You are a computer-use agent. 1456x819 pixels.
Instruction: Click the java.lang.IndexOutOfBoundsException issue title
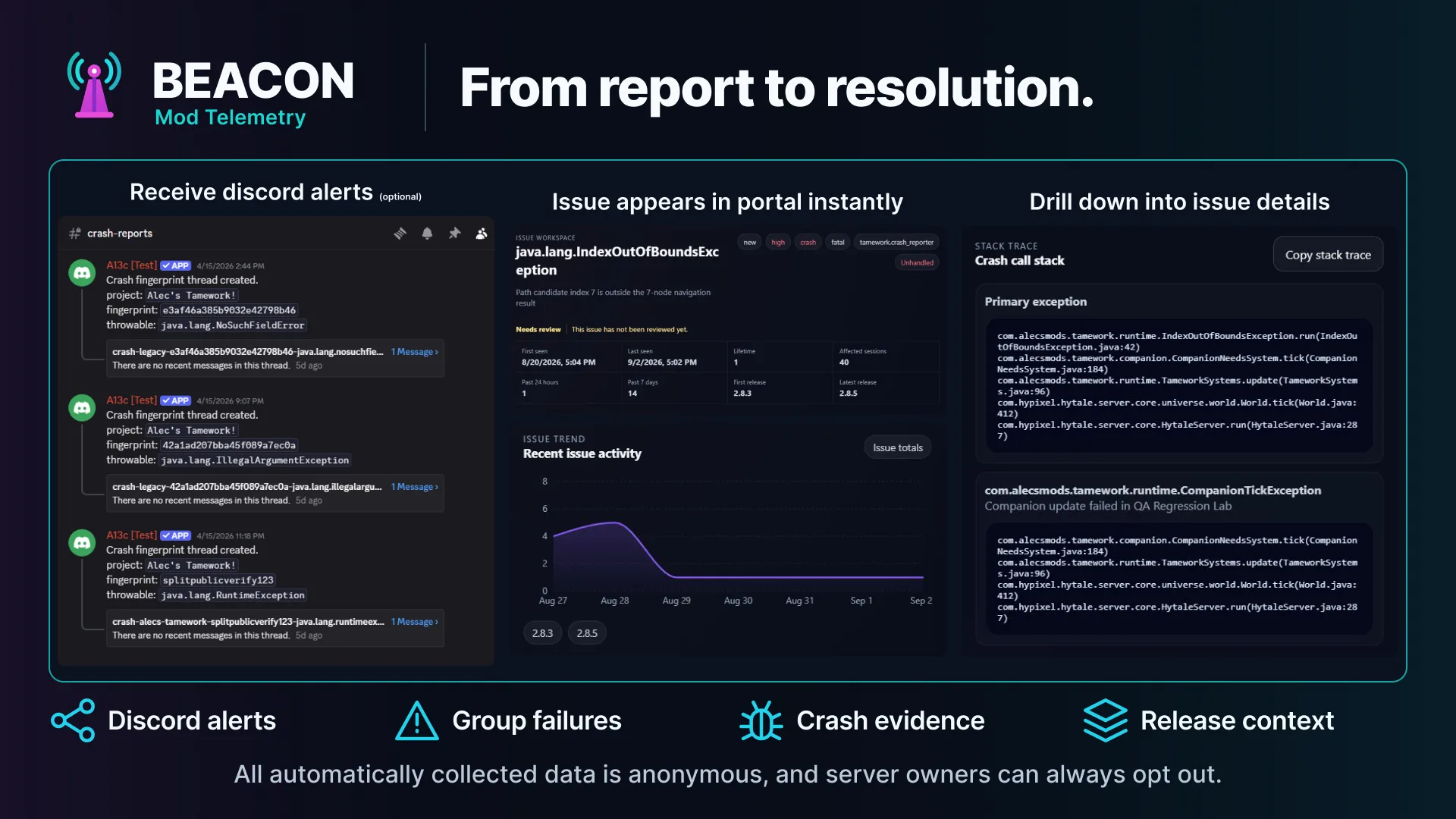617,261
